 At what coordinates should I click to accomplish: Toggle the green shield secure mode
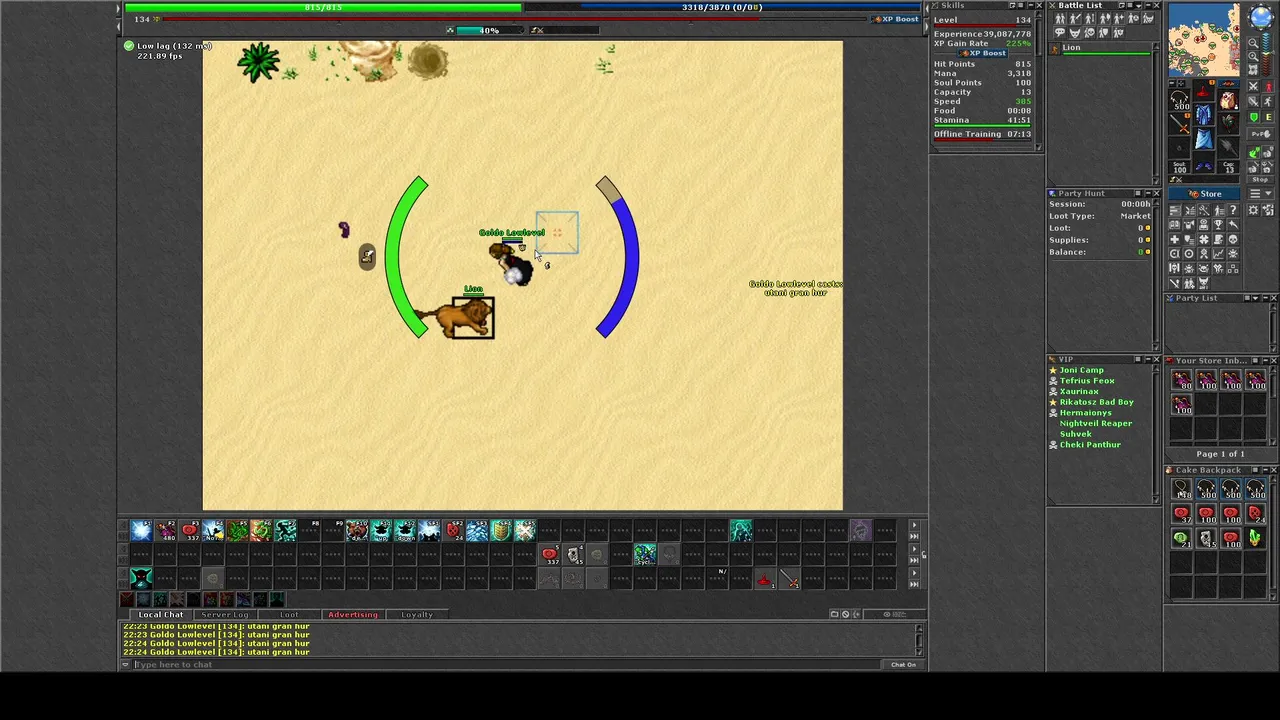pos(1253,117)
